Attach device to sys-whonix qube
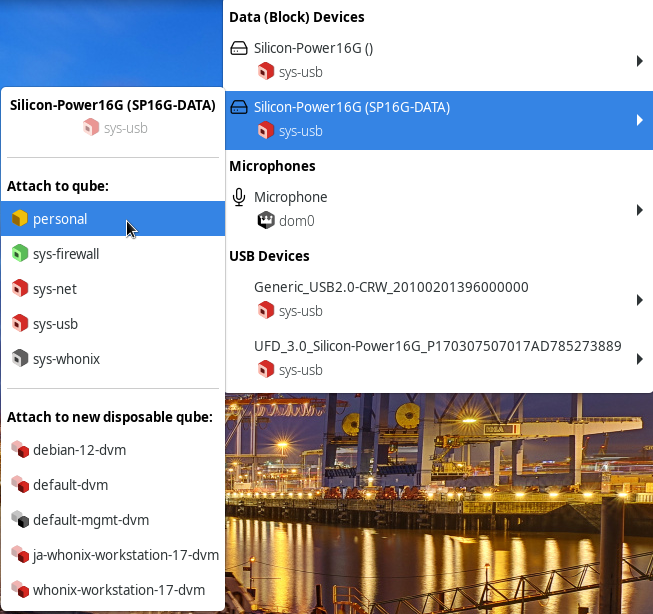The image size is (653, 614). (112, 359)
